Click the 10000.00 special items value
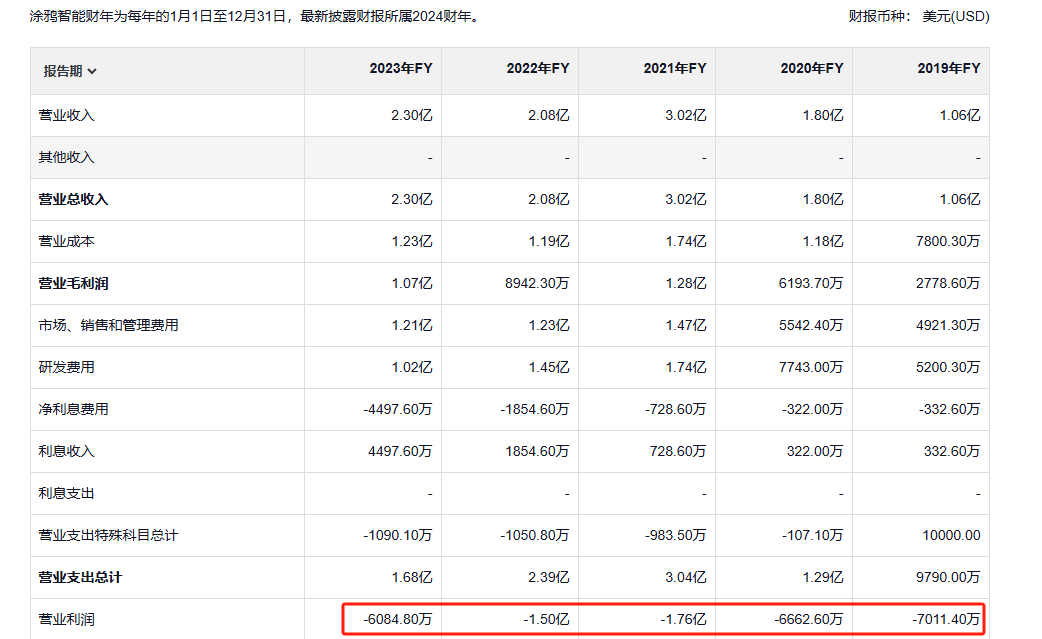Viewport: 1042px width, 639px height. pyautogui.click(x=951, y=535)
